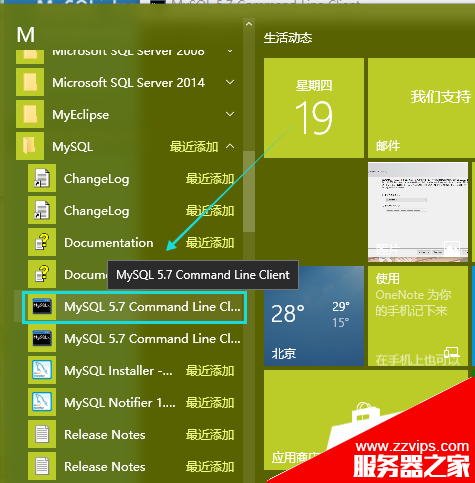Click the MyEclipse folder icon
Image resolution: width=475 pixels, height=483 pixels.
[x=30, y=114]
